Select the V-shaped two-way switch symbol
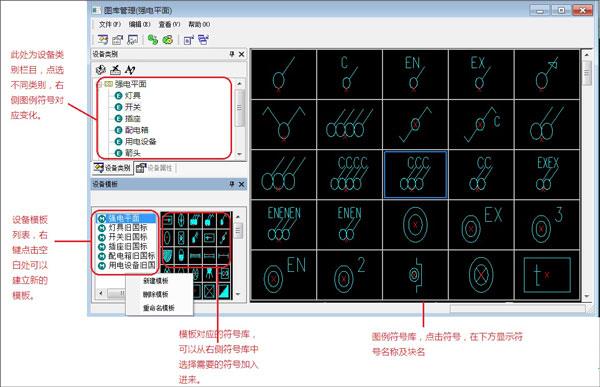Screen dimensions: 600x387 coord(284,124)
